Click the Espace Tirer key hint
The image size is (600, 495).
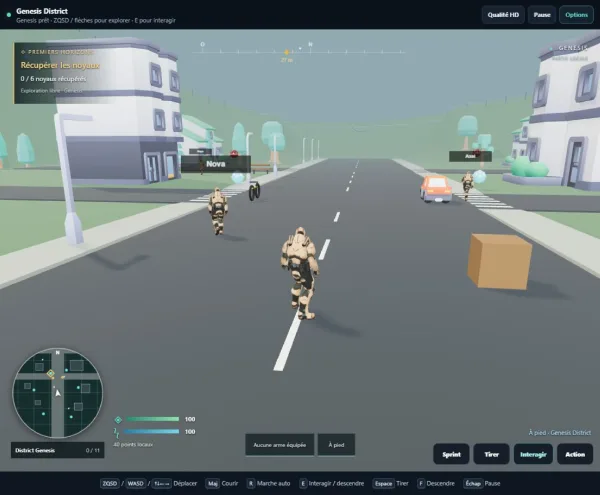tap(391, 484)
